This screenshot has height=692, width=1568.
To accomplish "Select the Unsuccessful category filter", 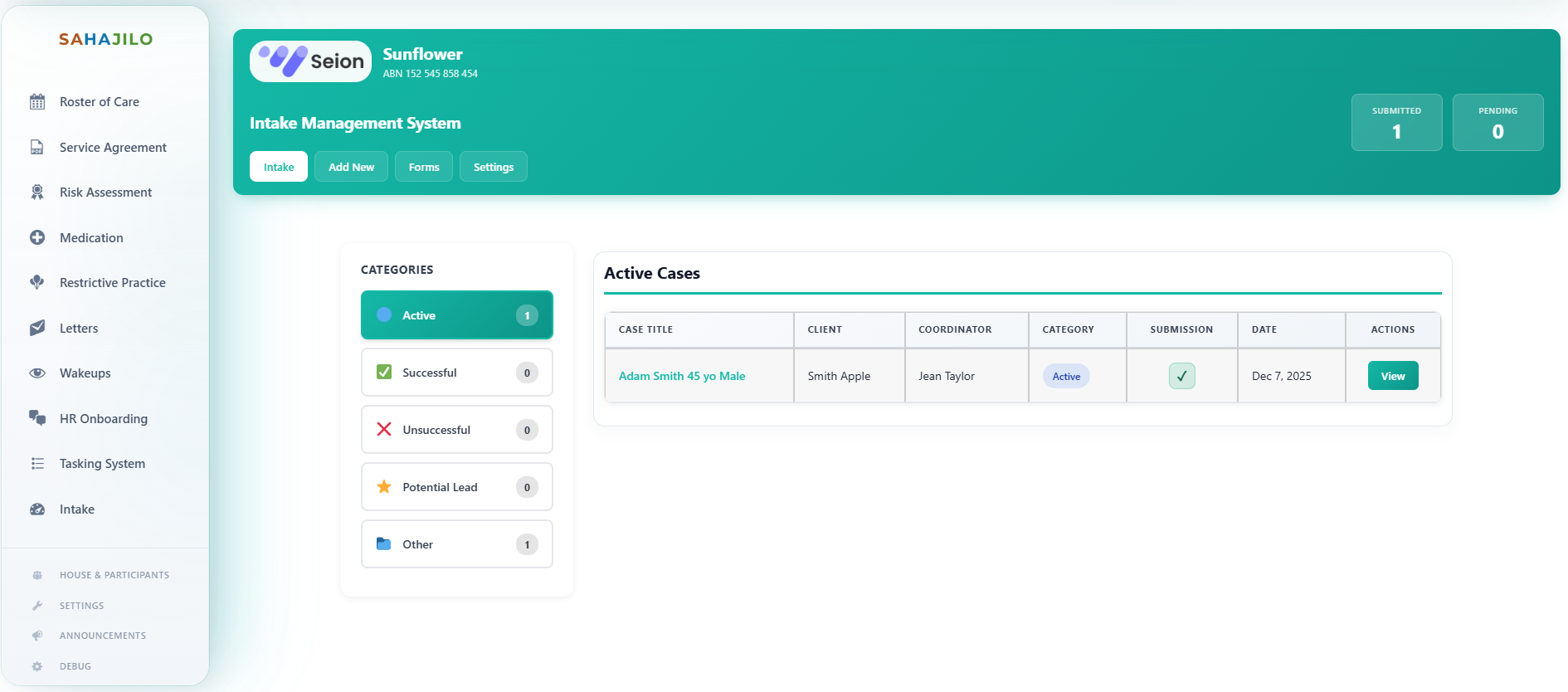I will tap(456, 430).
